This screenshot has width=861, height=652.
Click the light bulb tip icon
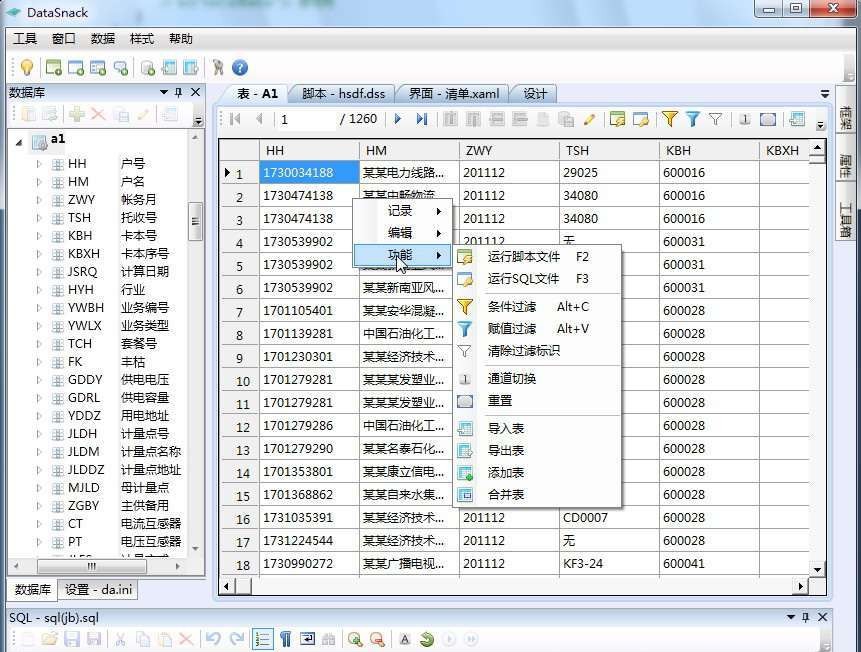[26, 67]
